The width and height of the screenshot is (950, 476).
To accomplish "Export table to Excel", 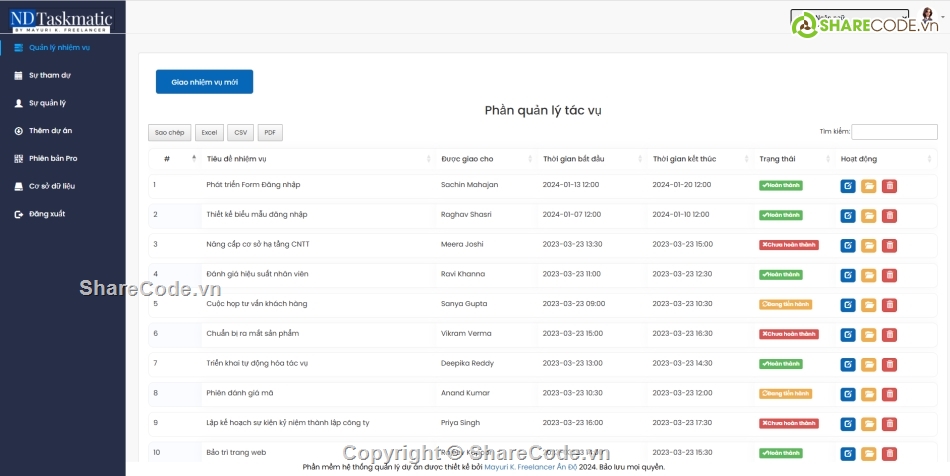I will point(209,133).
